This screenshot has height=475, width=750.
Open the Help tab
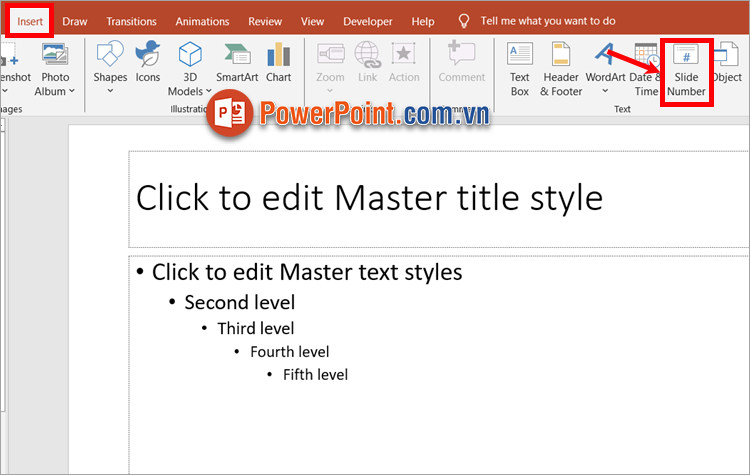422,22
